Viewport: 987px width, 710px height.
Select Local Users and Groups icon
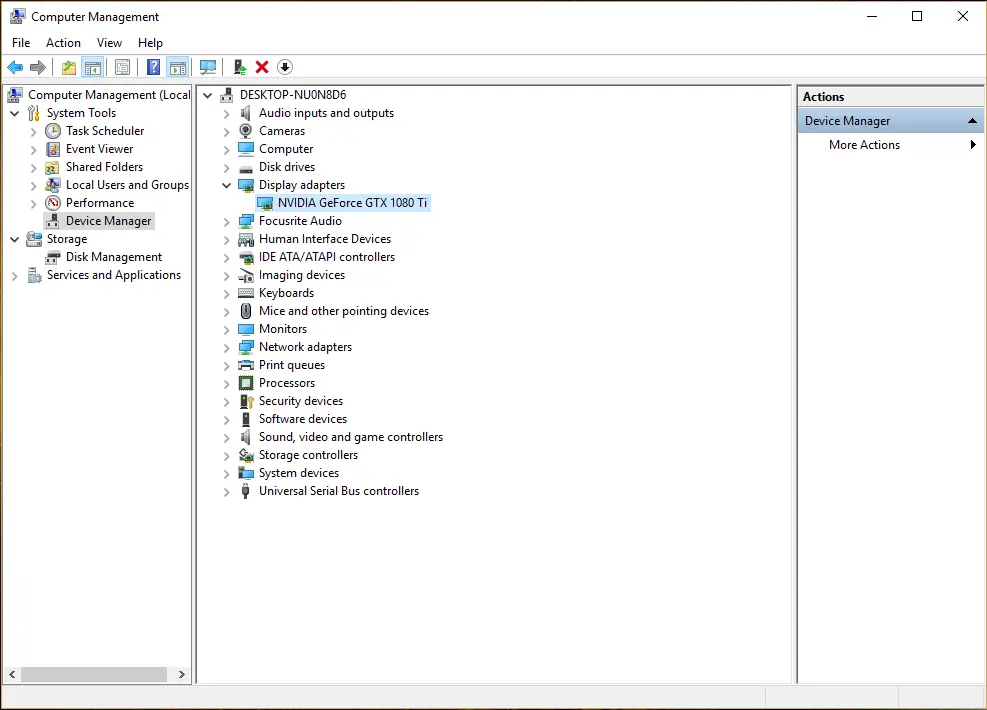click(x=53, y=185)
